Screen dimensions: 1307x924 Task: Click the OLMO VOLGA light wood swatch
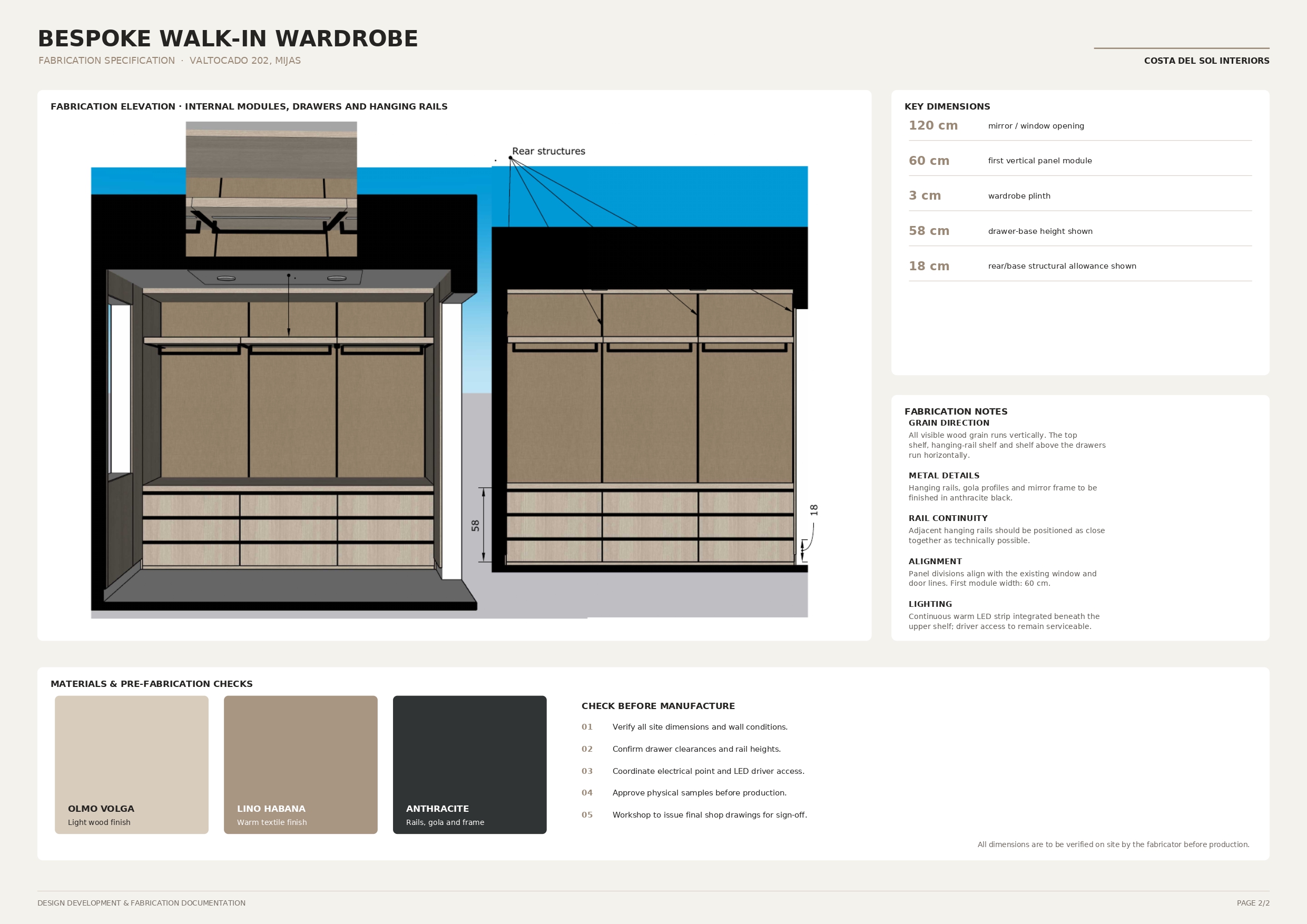tap(132, 764)
